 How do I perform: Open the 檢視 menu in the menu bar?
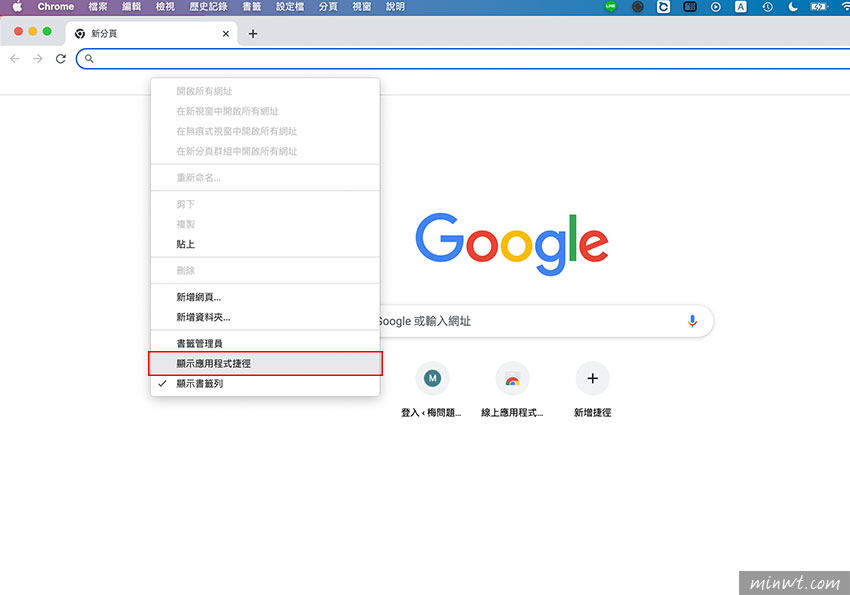pyautogui.click(x=165, y=7)
